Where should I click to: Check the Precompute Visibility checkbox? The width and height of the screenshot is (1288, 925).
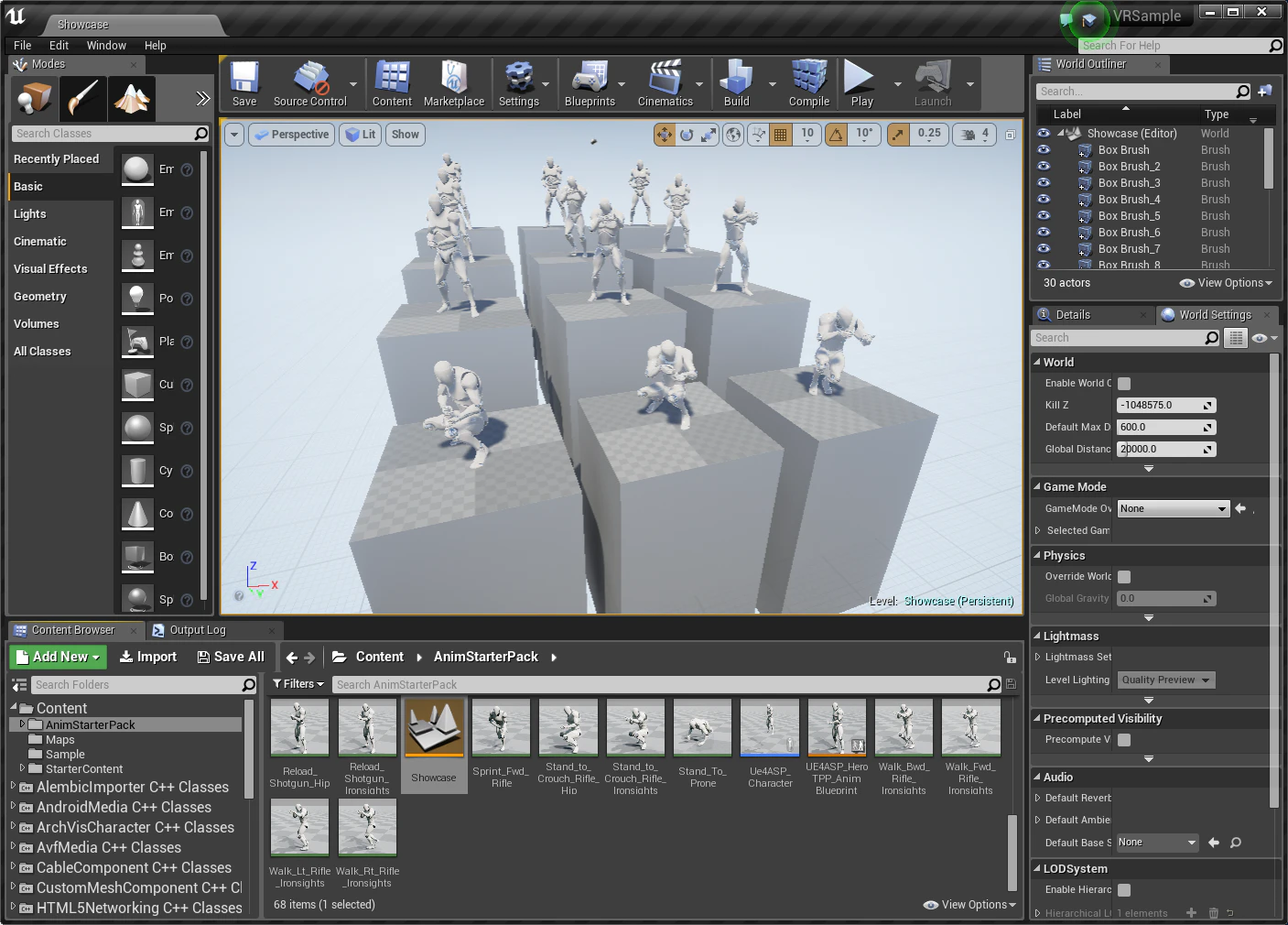1124,740
